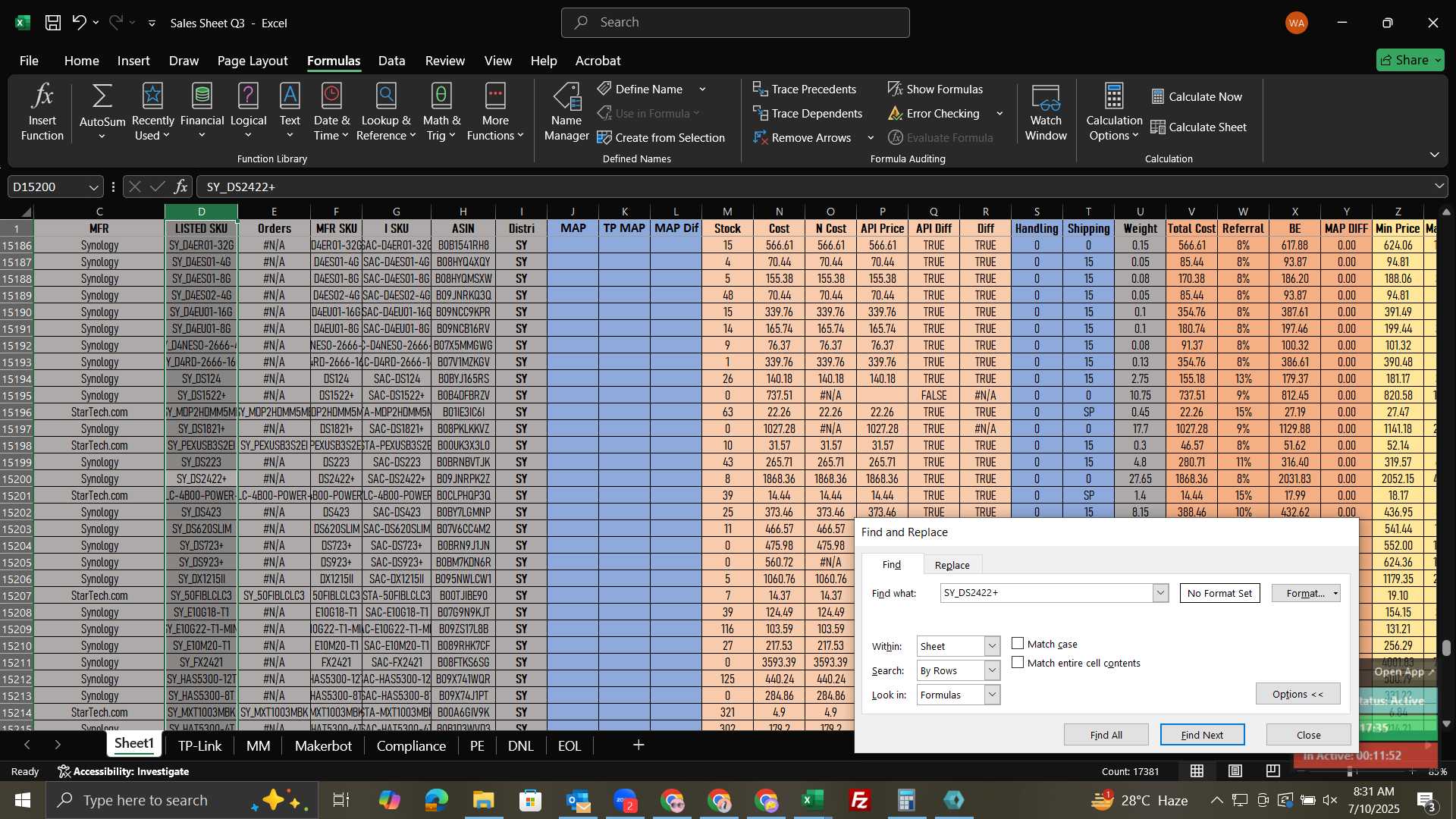Viewport: 1456px width, 819px height.
Task: Click the AutoSum sigma icon
Action: click(102, 97)
